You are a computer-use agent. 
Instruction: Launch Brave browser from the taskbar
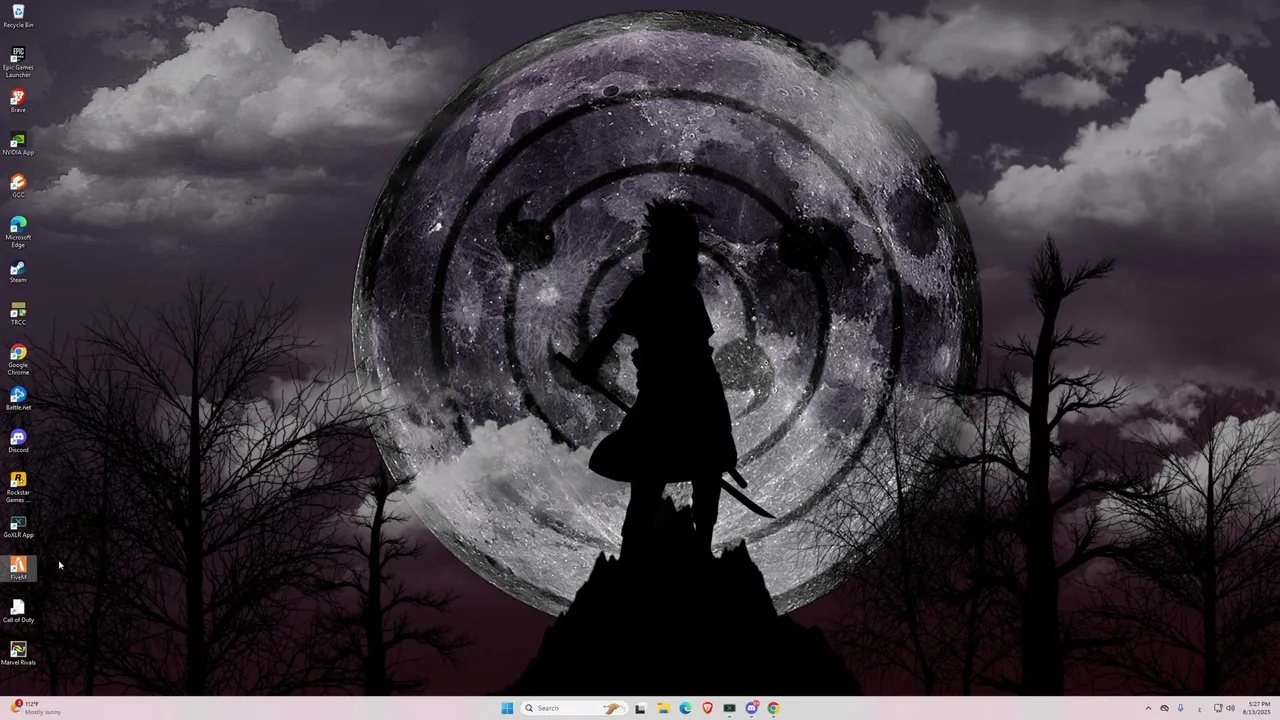pyautogui.click(x=707, y=708)
